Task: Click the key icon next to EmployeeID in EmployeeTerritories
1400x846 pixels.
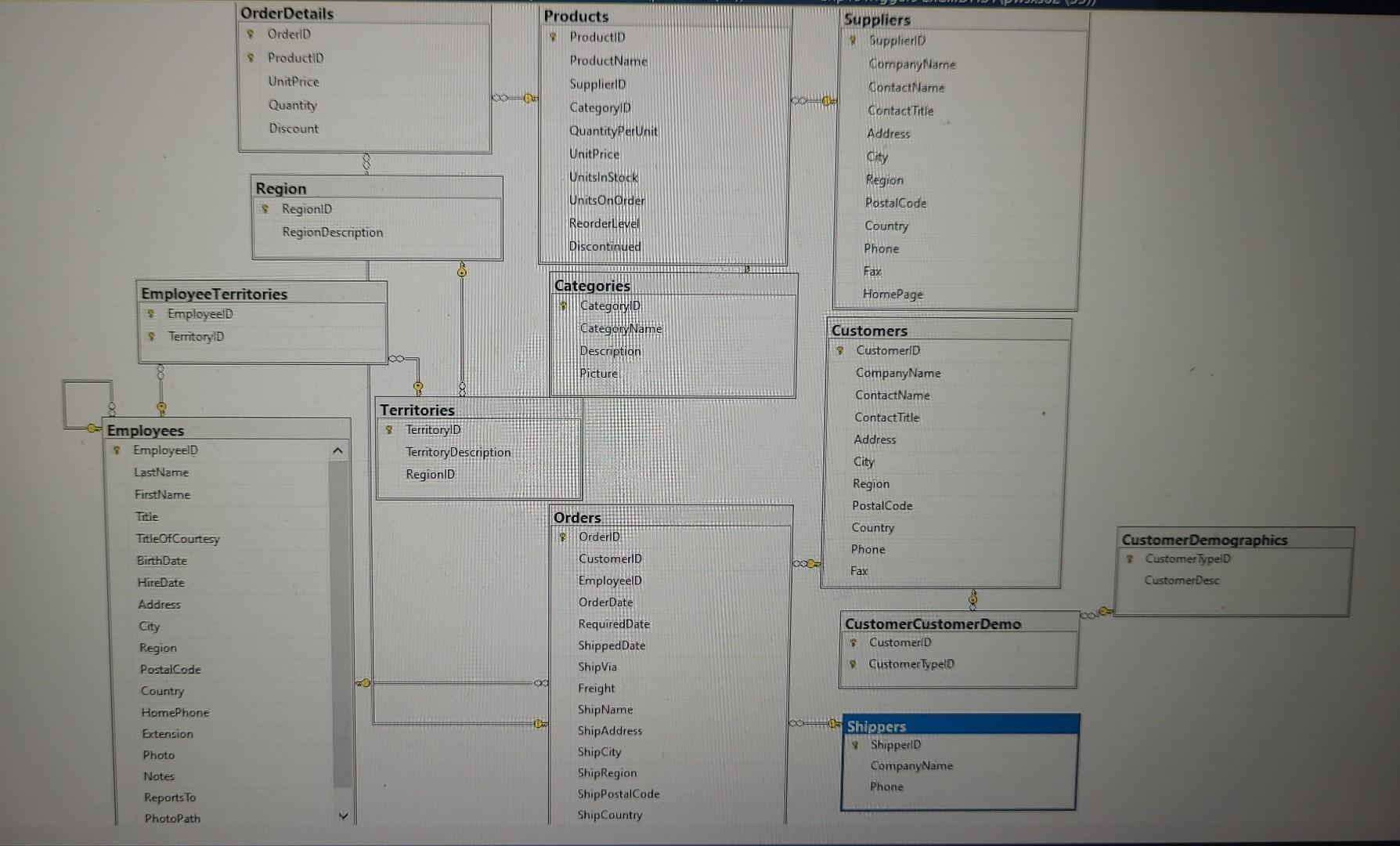Action: [151, 314]
